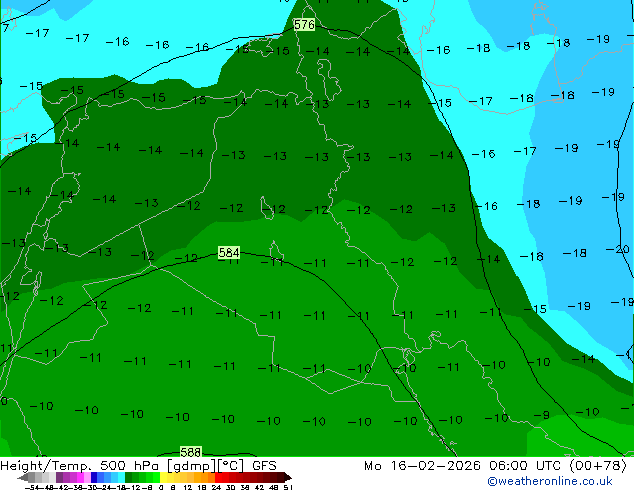This screenshot has height=490, width=634.
Task: Click the cyan swatch in the legend
Action: point(121,477)
